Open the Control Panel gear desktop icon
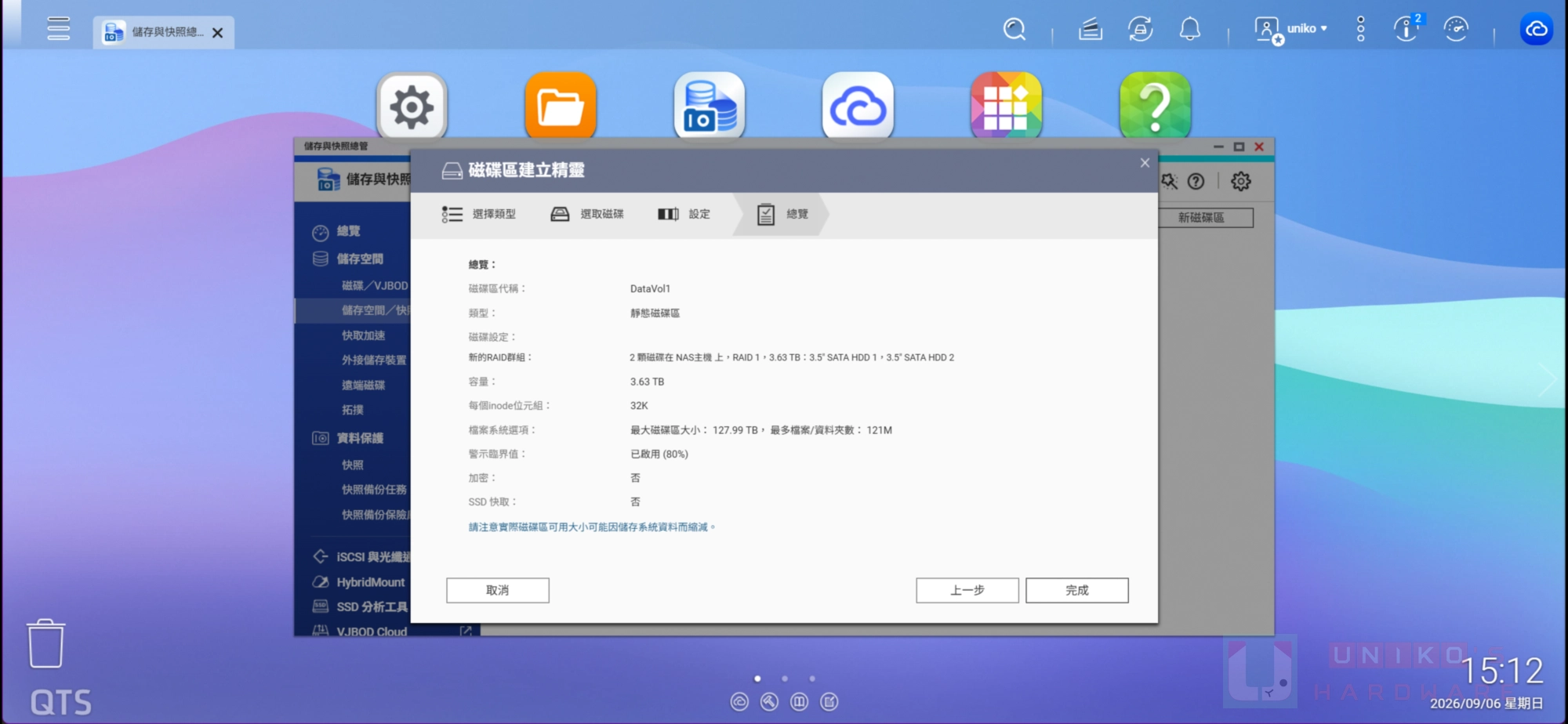This screenshot has width=1568, height=724. (x=412, y=107)
